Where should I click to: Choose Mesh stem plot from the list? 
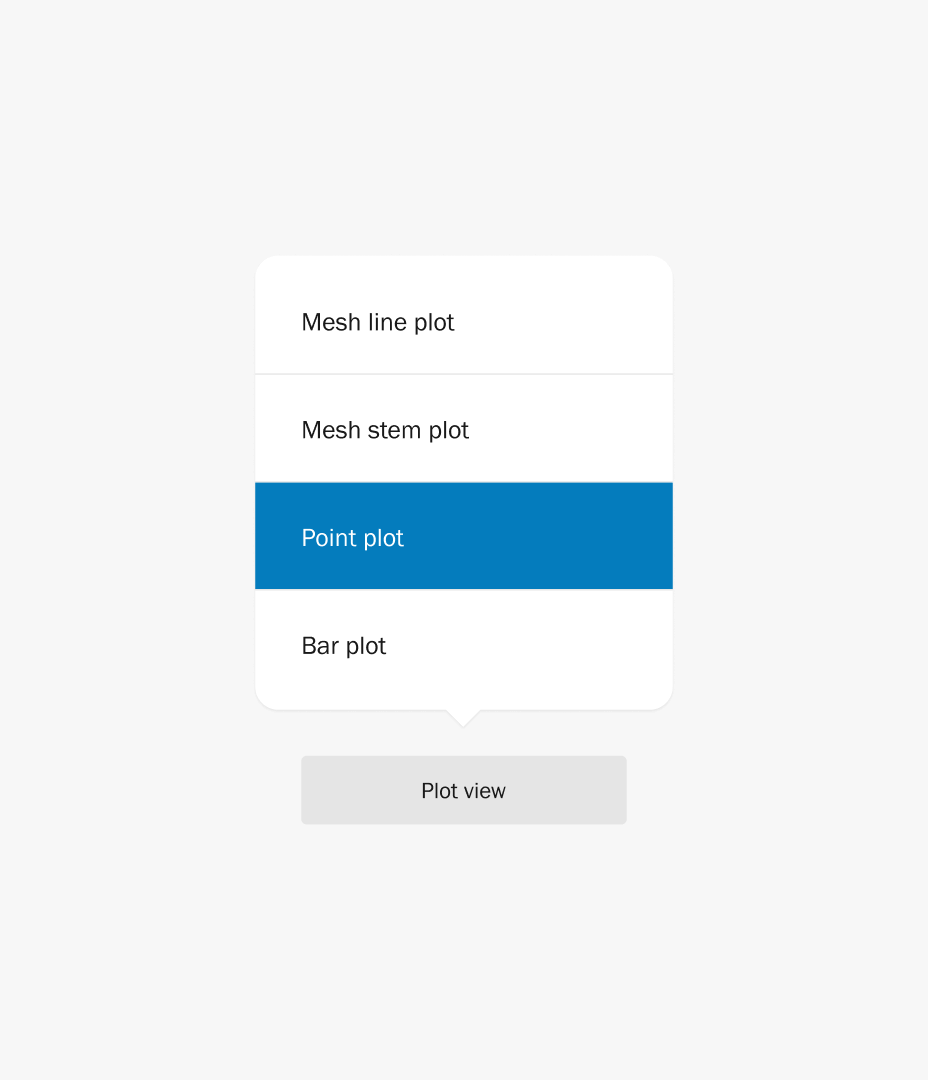click(x=463, y=430)
